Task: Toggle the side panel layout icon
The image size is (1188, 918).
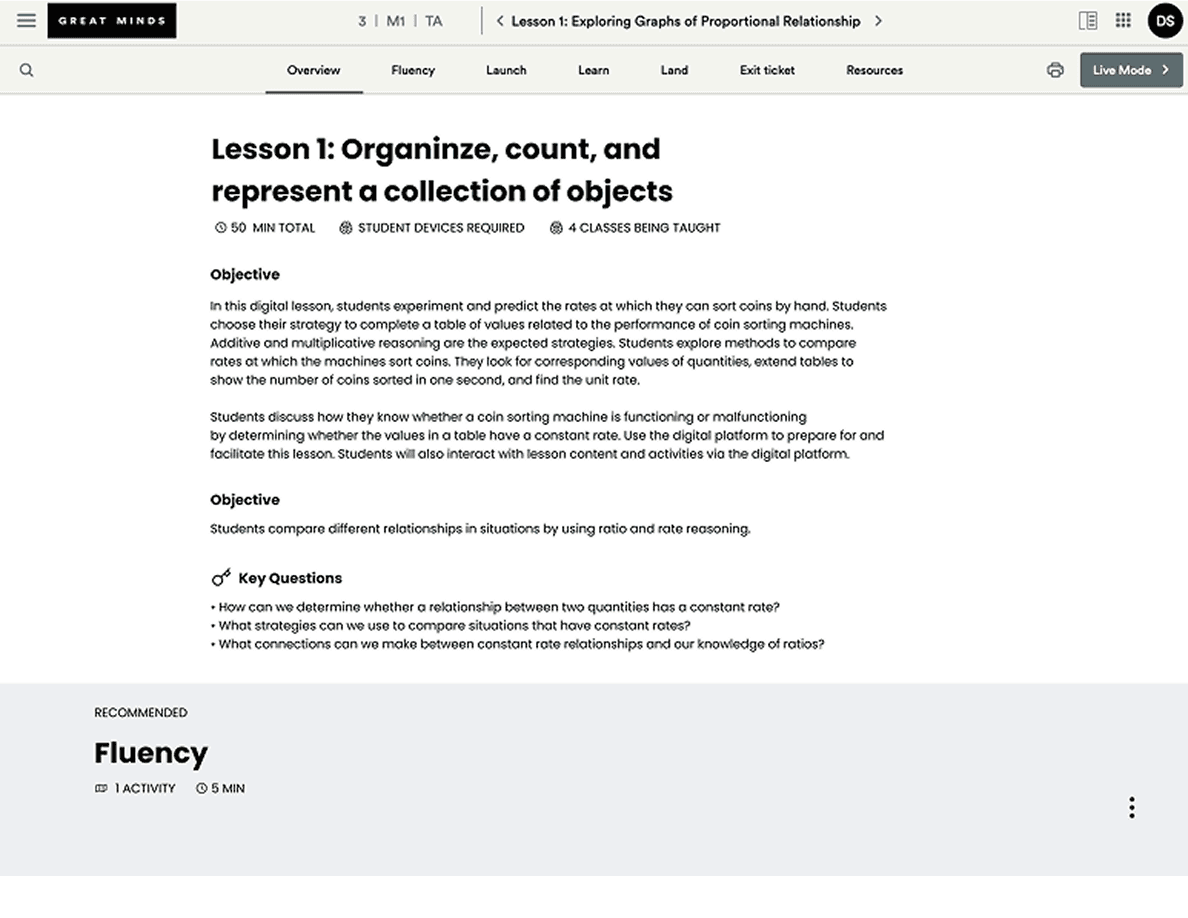Action: 1088,20
